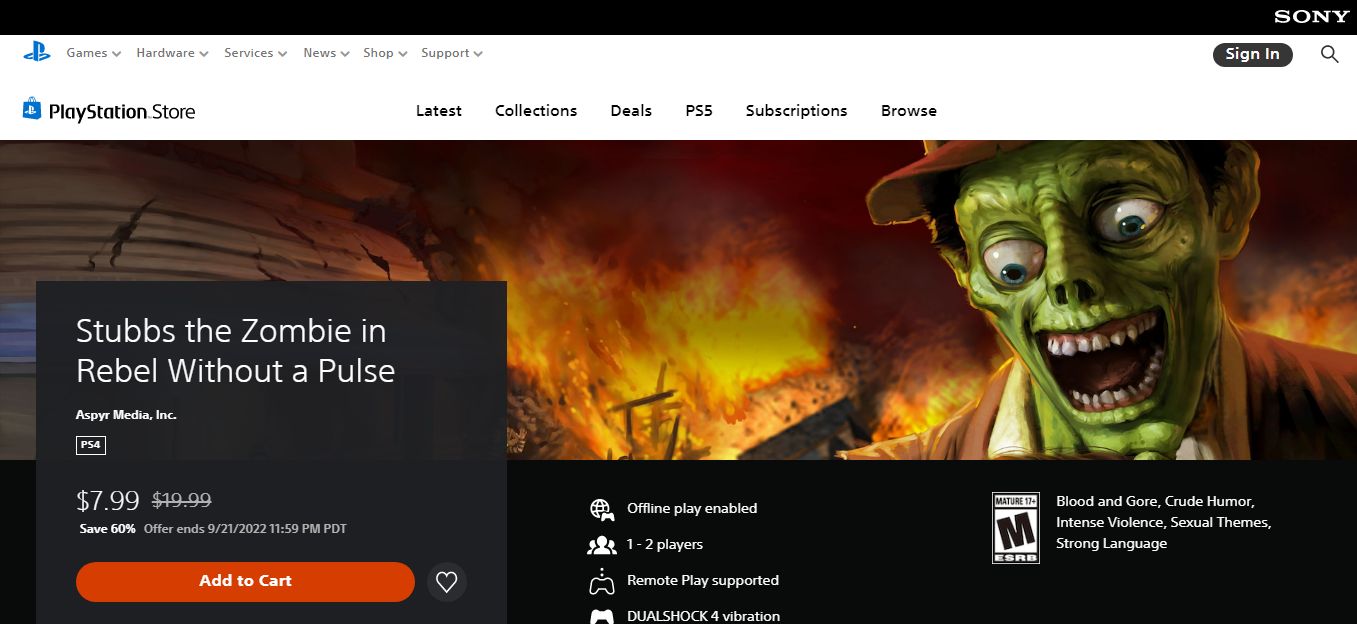Viewport: 1357px width, 624px height.
Task: Click the Offline play enabled text
Action: coord(692,509)
